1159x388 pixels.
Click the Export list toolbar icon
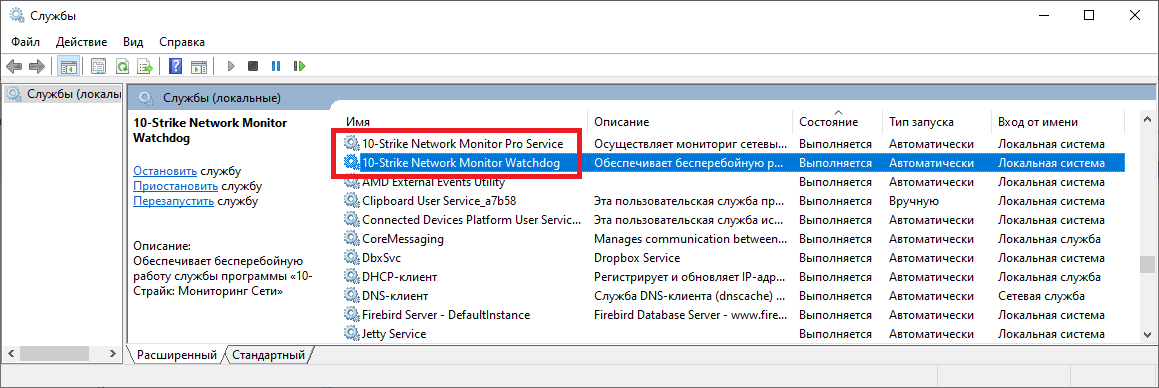[146, 67]
